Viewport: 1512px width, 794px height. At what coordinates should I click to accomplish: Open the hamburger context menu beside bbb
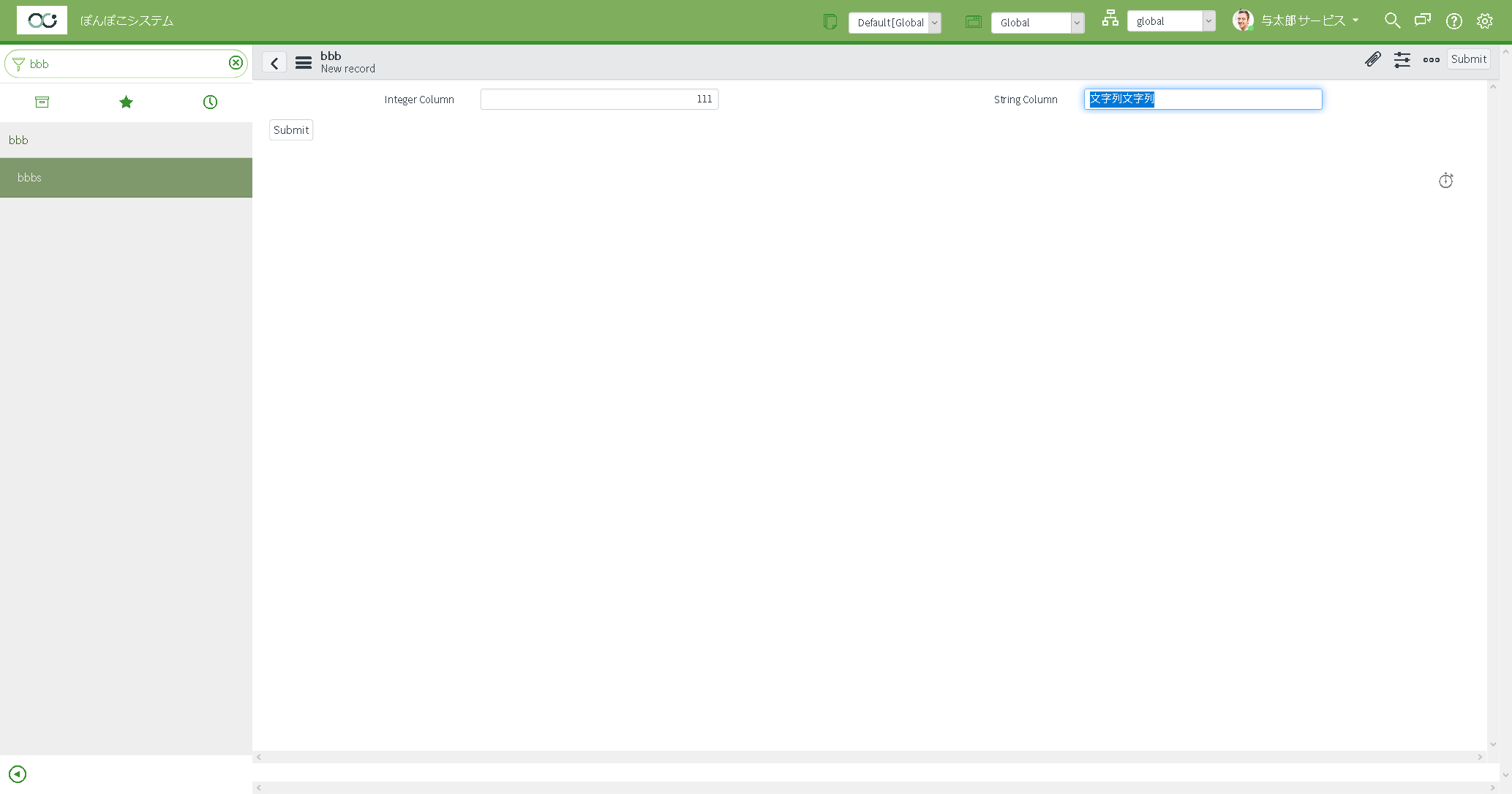point(304,62)
